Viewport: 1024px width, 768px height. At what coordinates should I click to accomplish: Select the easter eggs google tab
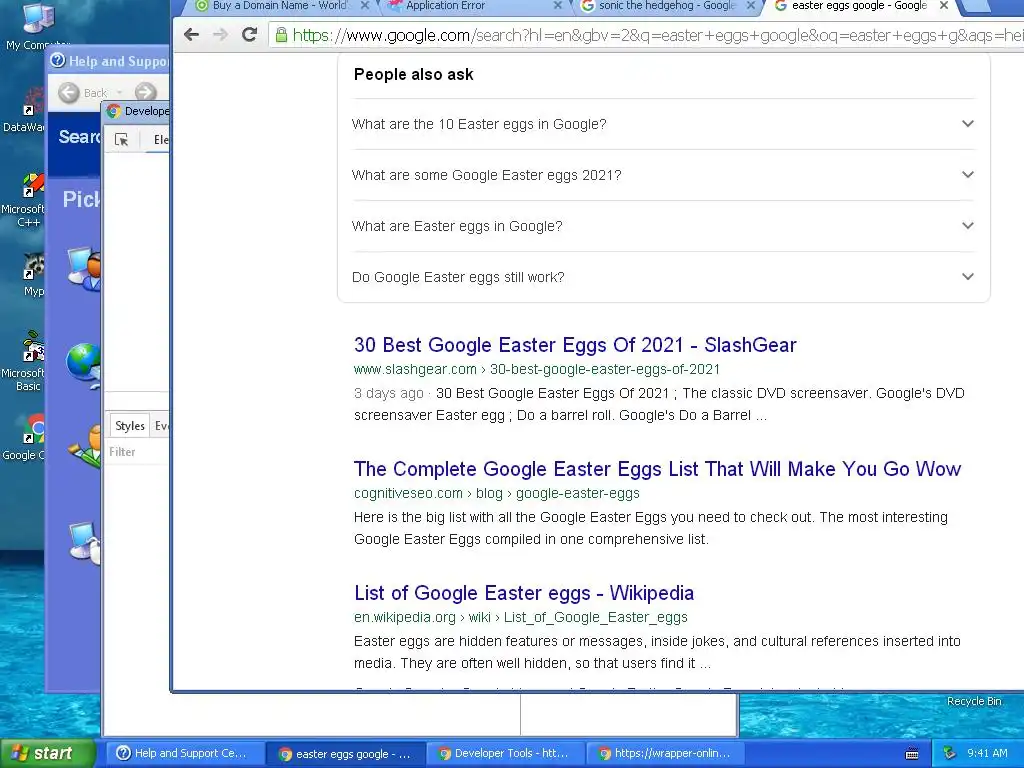point(859,6)
